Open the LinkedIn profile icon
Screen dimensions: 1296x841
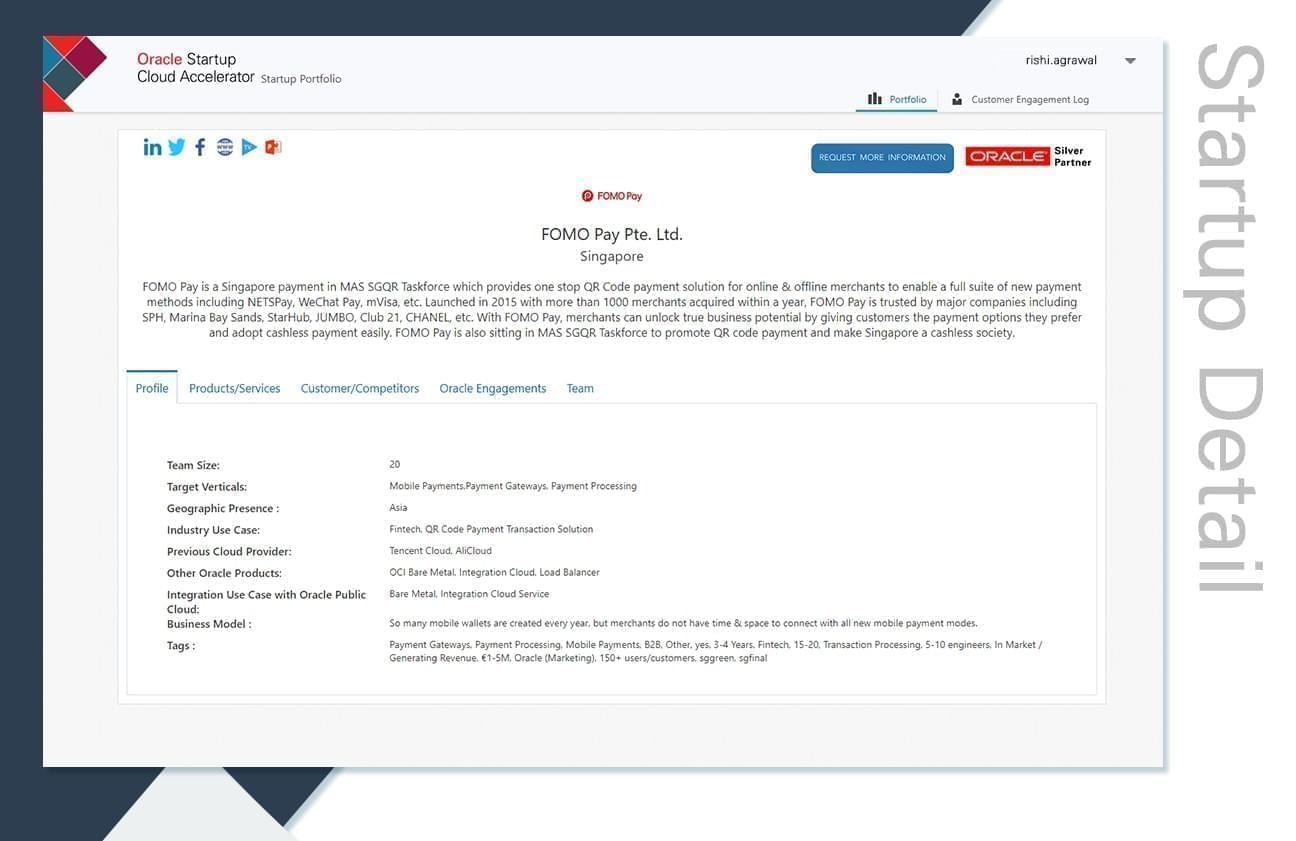pos(152,146)
